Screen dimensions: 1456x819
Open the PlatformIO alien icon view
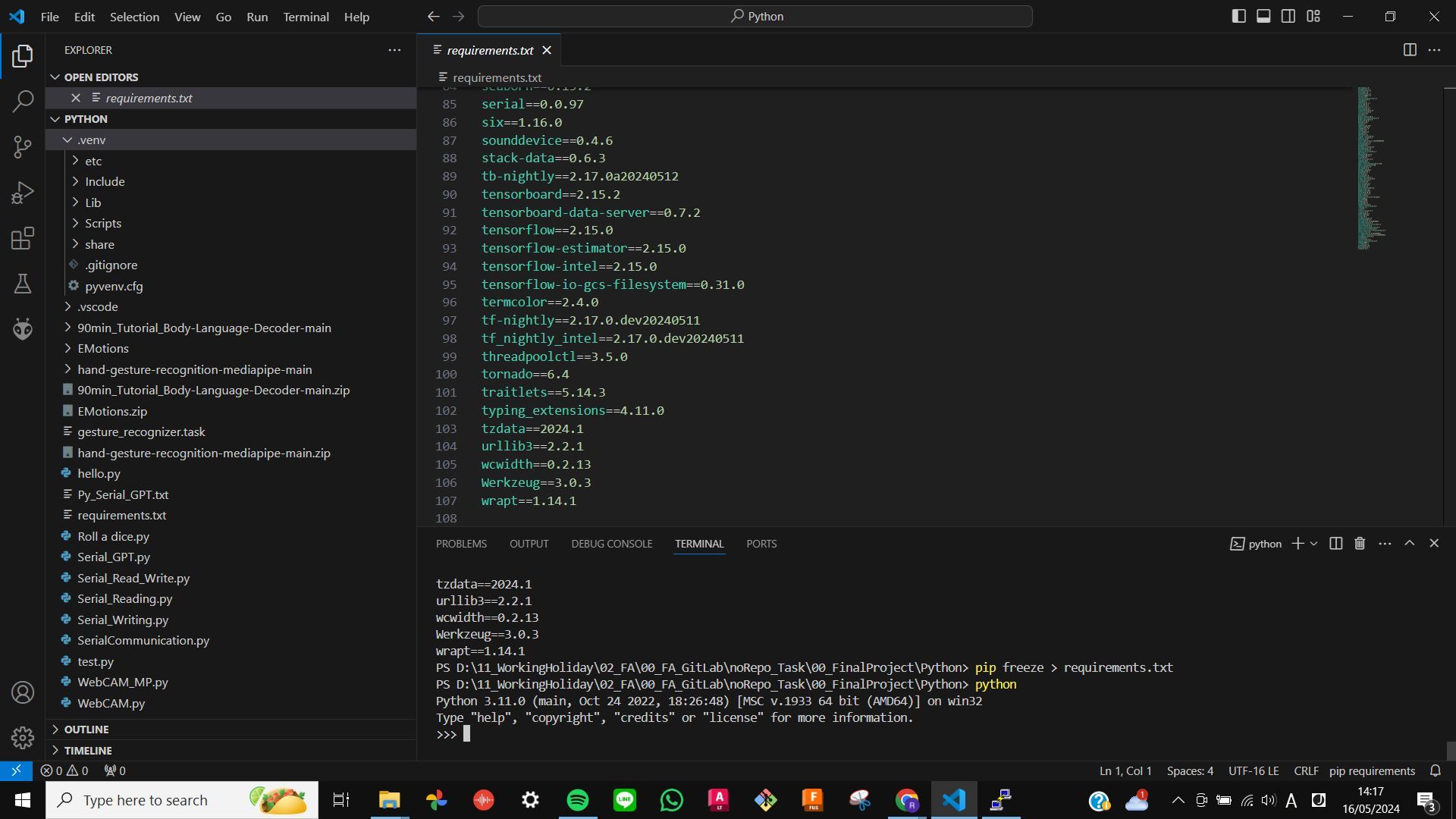tap(23, 329)
